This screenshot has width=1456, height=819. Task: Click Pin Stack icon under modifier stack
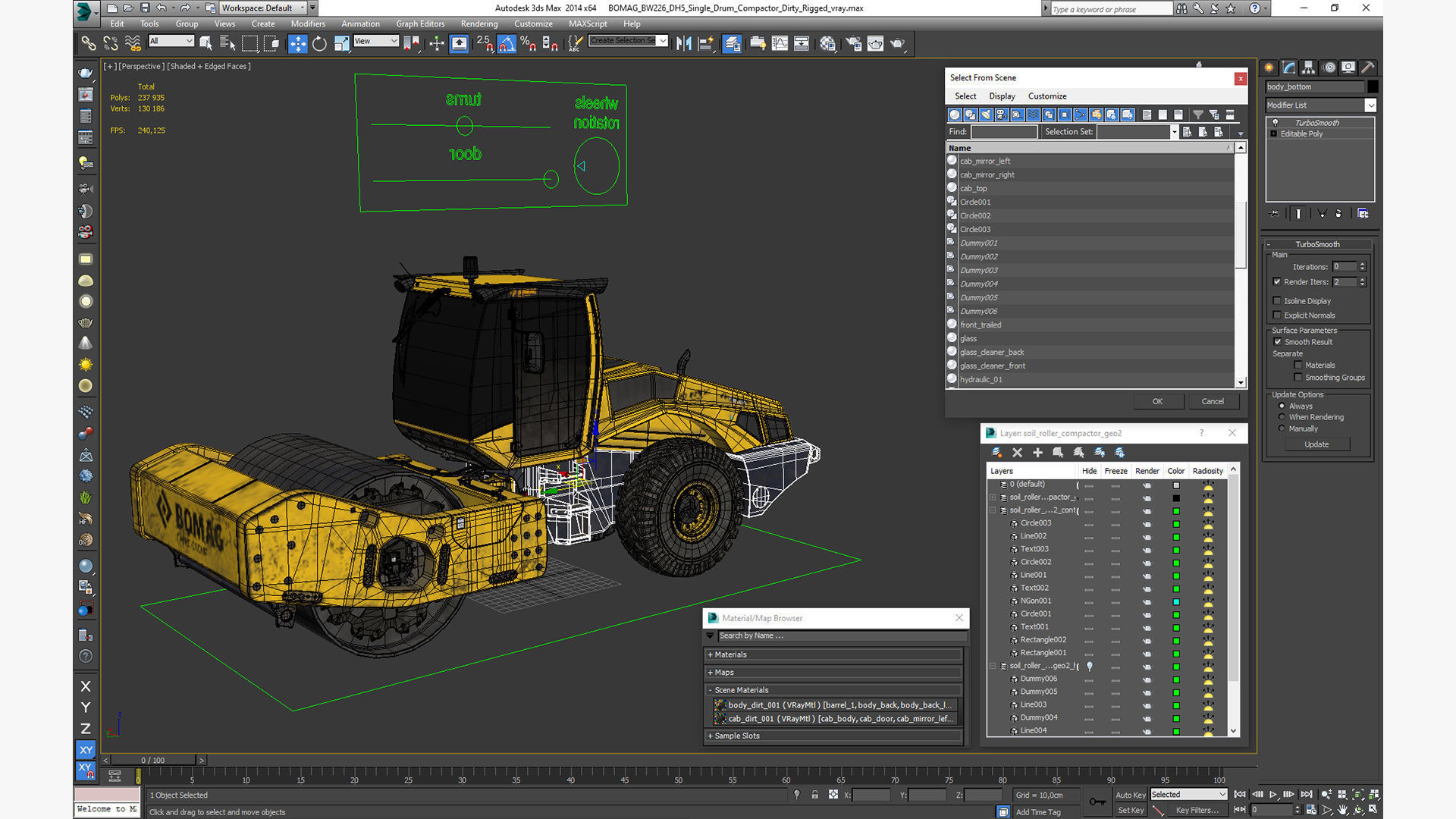click(1275, 214)
